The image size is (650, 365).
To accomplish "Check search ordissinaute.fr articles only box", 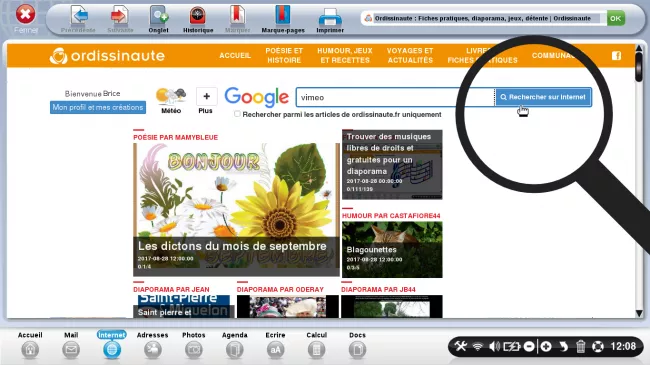I will coord(237,114).
